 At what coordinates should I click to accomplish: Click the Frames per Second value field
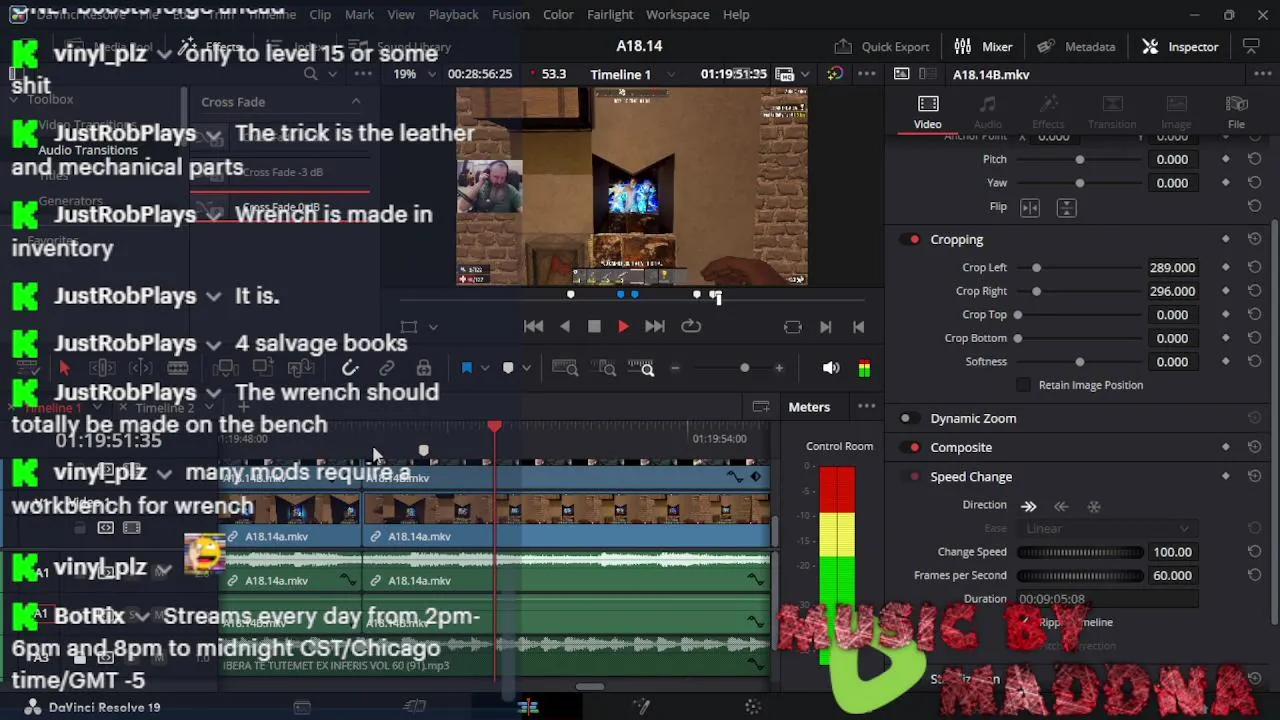(x=1172, y=576)
